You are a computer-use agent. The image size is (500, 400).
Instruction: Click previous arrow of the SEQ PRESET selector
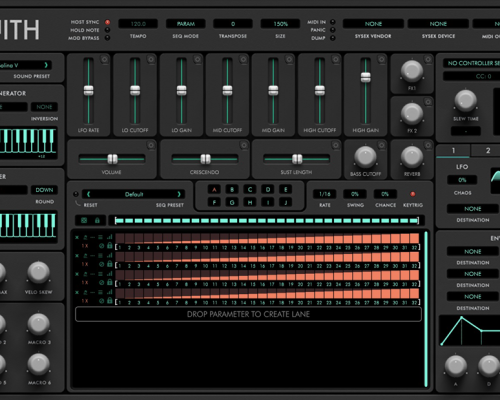89,194
